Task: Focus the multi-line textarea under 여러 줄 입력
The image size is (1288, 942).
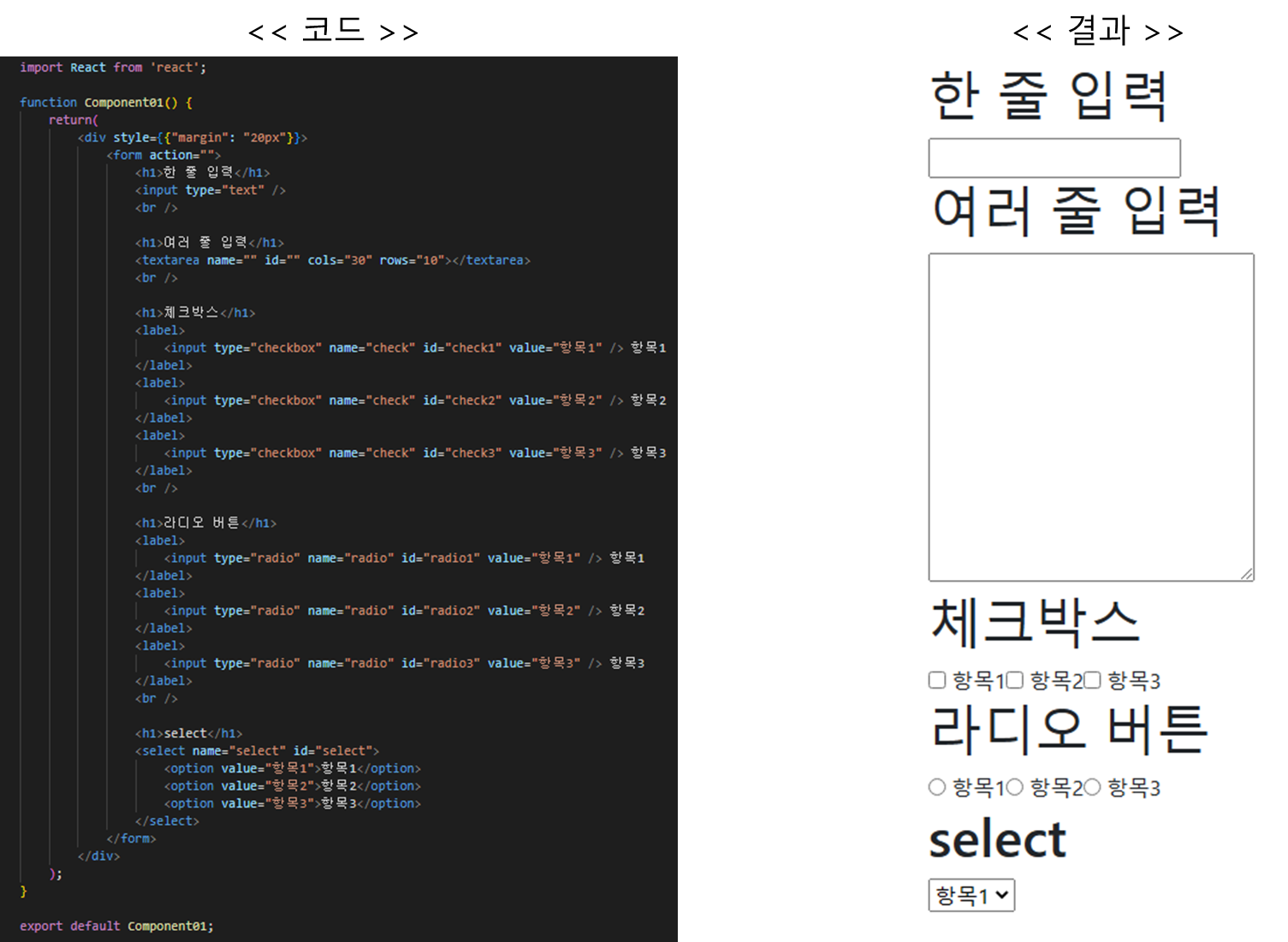Action: point(1091,417)
